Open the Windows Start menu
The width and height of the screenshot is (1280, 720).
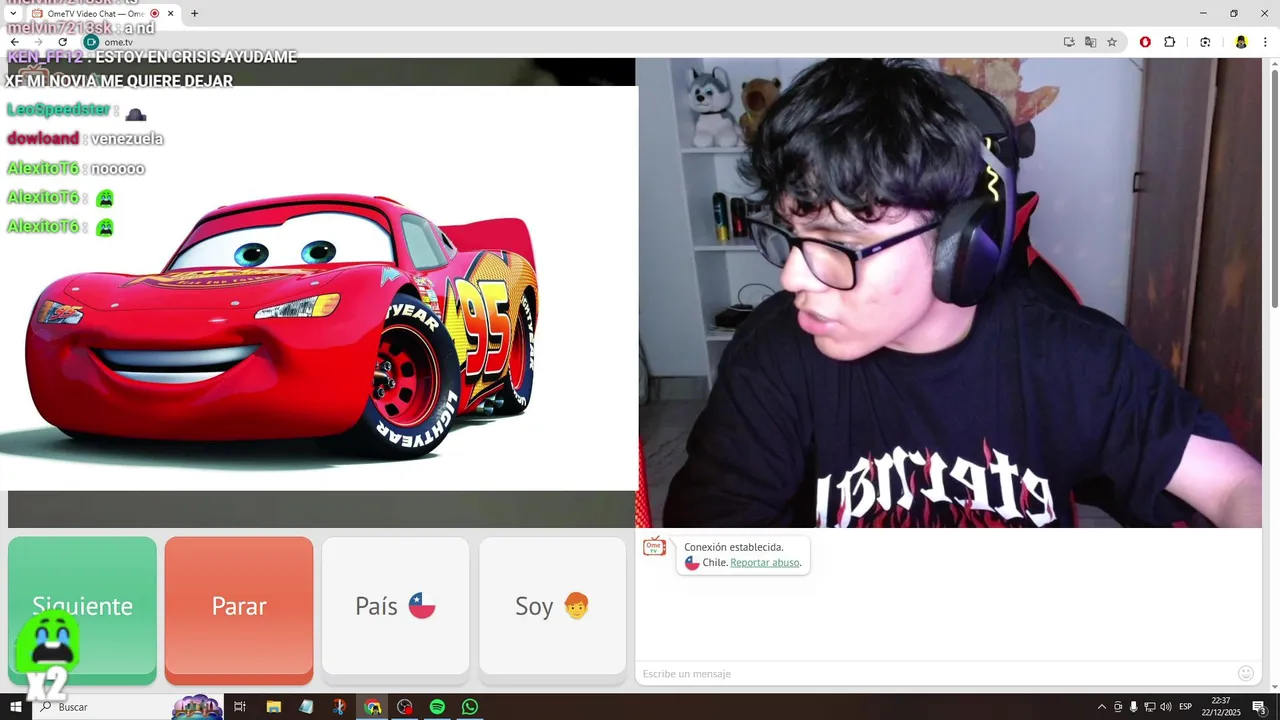pos(15,707)
